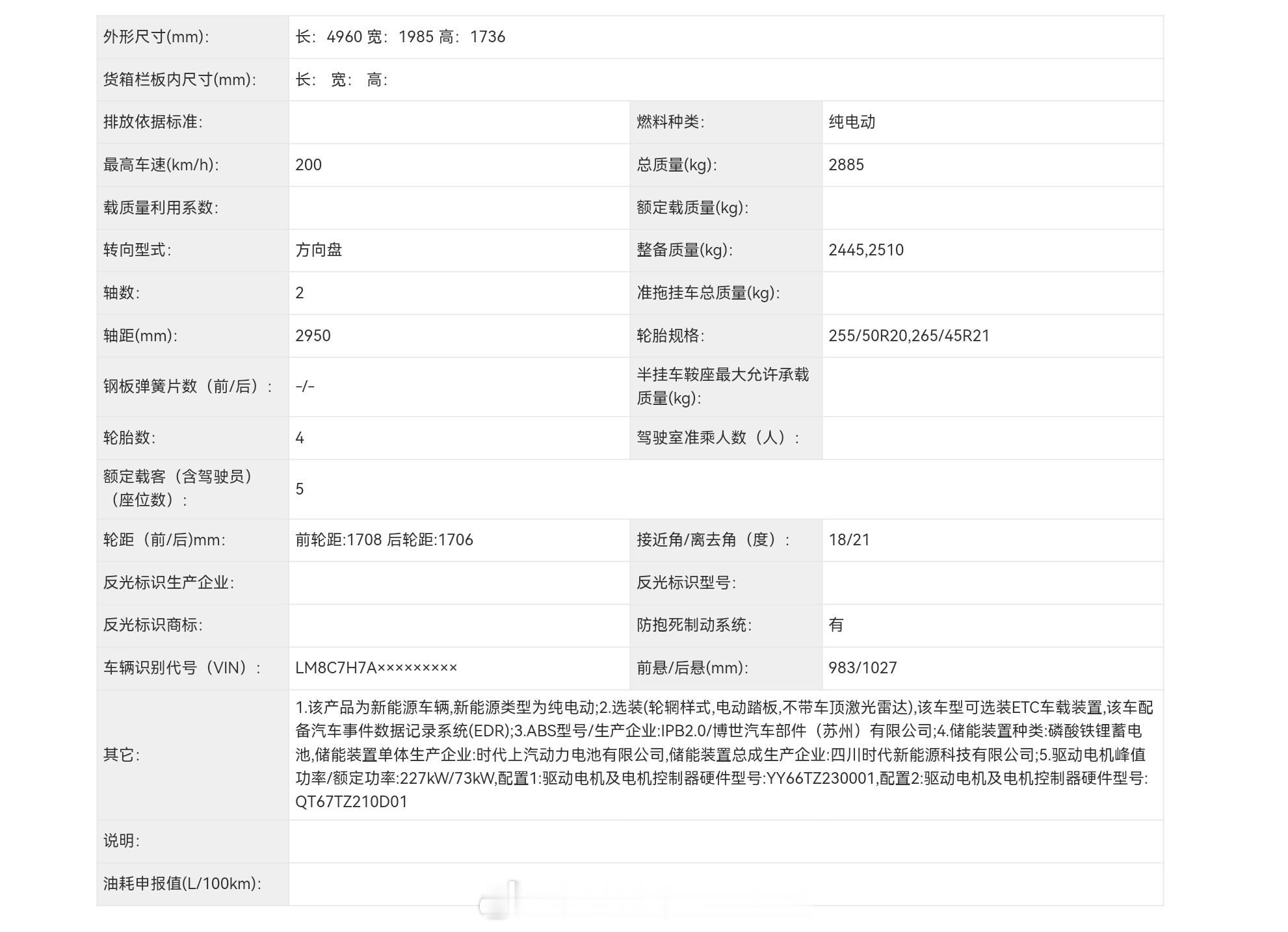Click the 说明 label
The width and height of the screenshot is (1288, 932).
tap(122, 842)
